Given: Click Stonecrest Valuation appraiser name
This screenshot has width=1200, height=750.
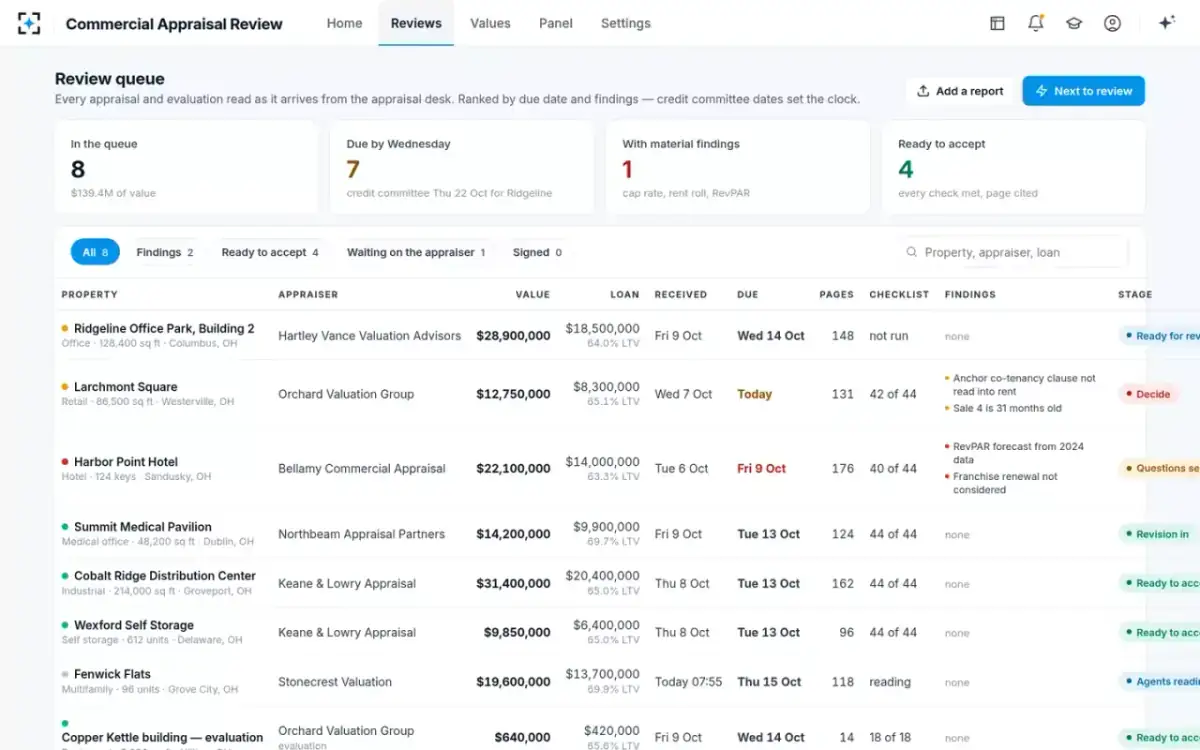Looking at the screenshot, I should click(x=335, y=682).
